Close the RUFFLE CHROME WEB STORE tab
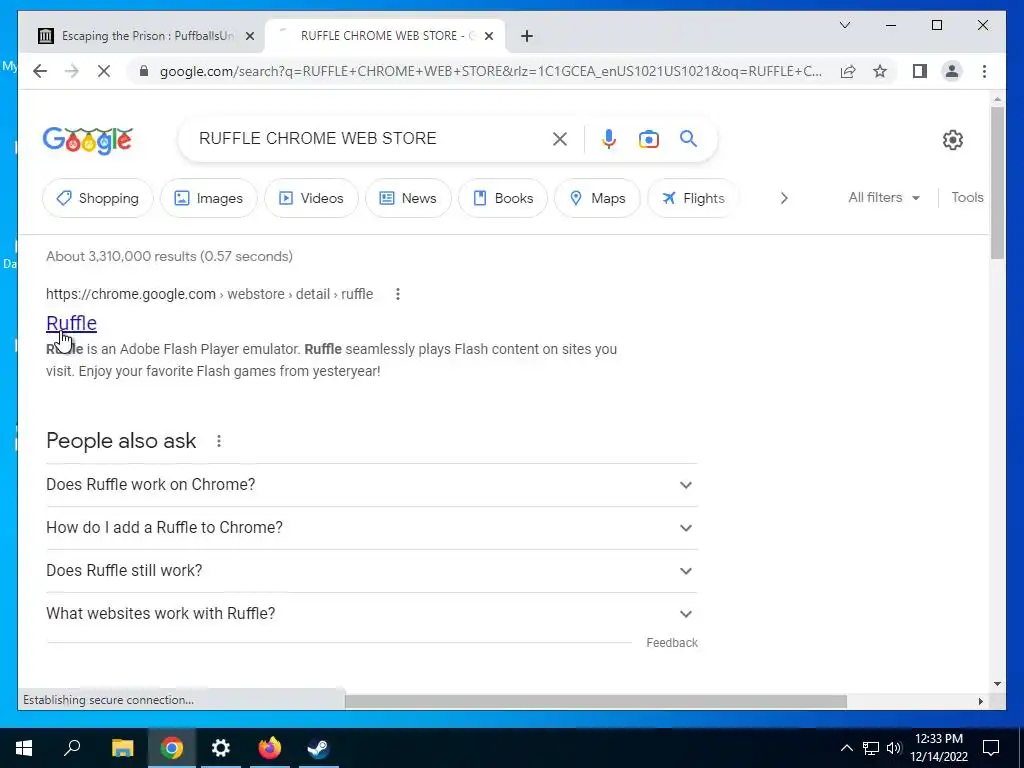Image resolution: width=1024 pixels, height=768 pixels. click(x=488, y=36)
